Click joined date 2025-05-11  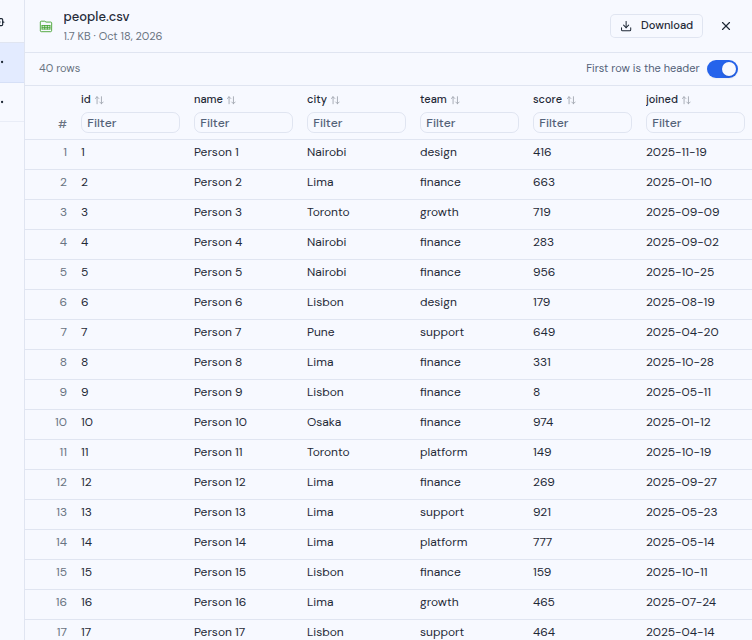[x=678, y=392]
